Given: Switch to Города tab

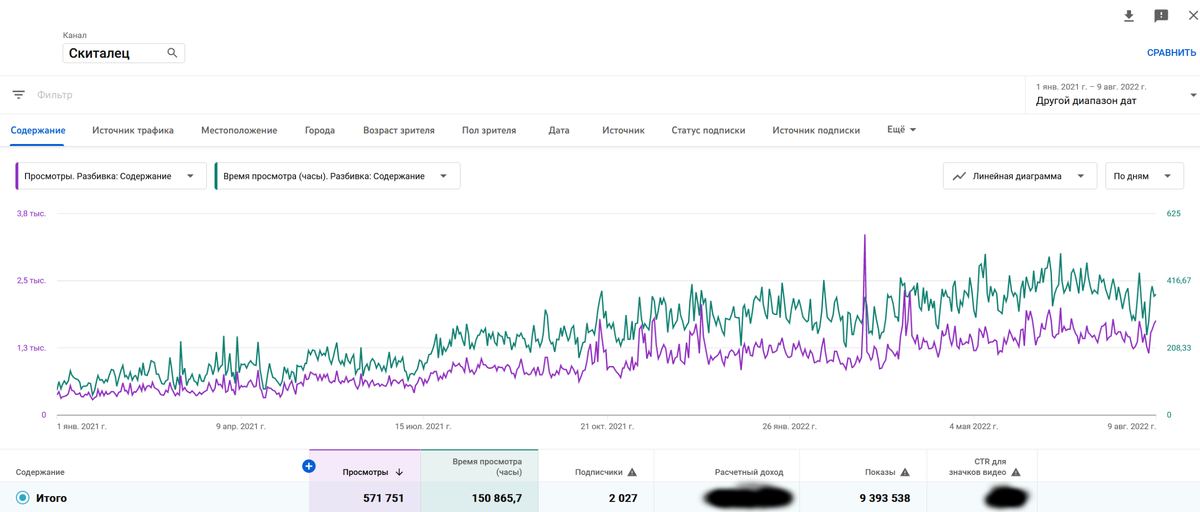Looking at the screenshot, I should click(320, 130).
